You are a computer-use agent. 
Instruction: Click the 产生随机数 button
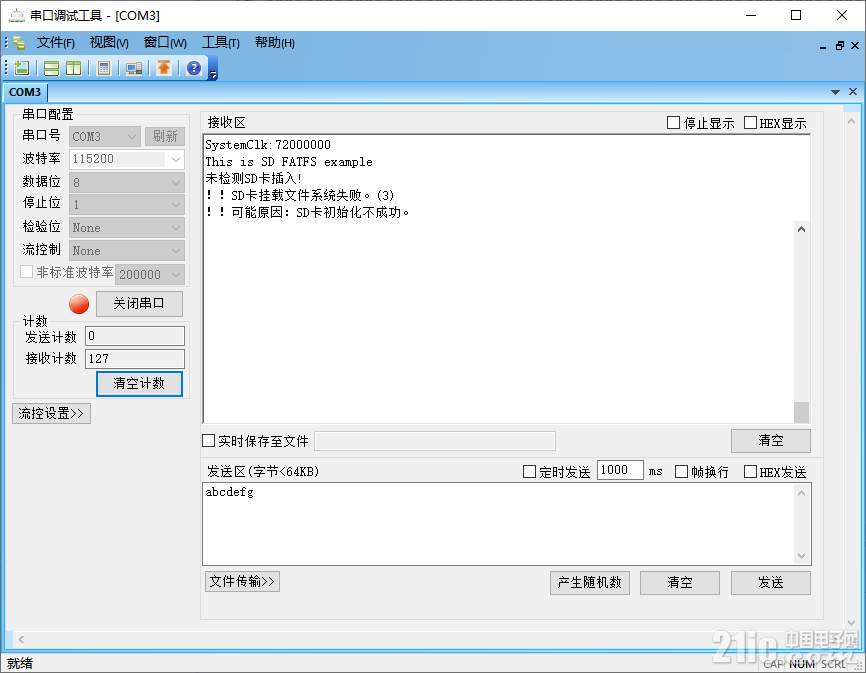(590, 582)
